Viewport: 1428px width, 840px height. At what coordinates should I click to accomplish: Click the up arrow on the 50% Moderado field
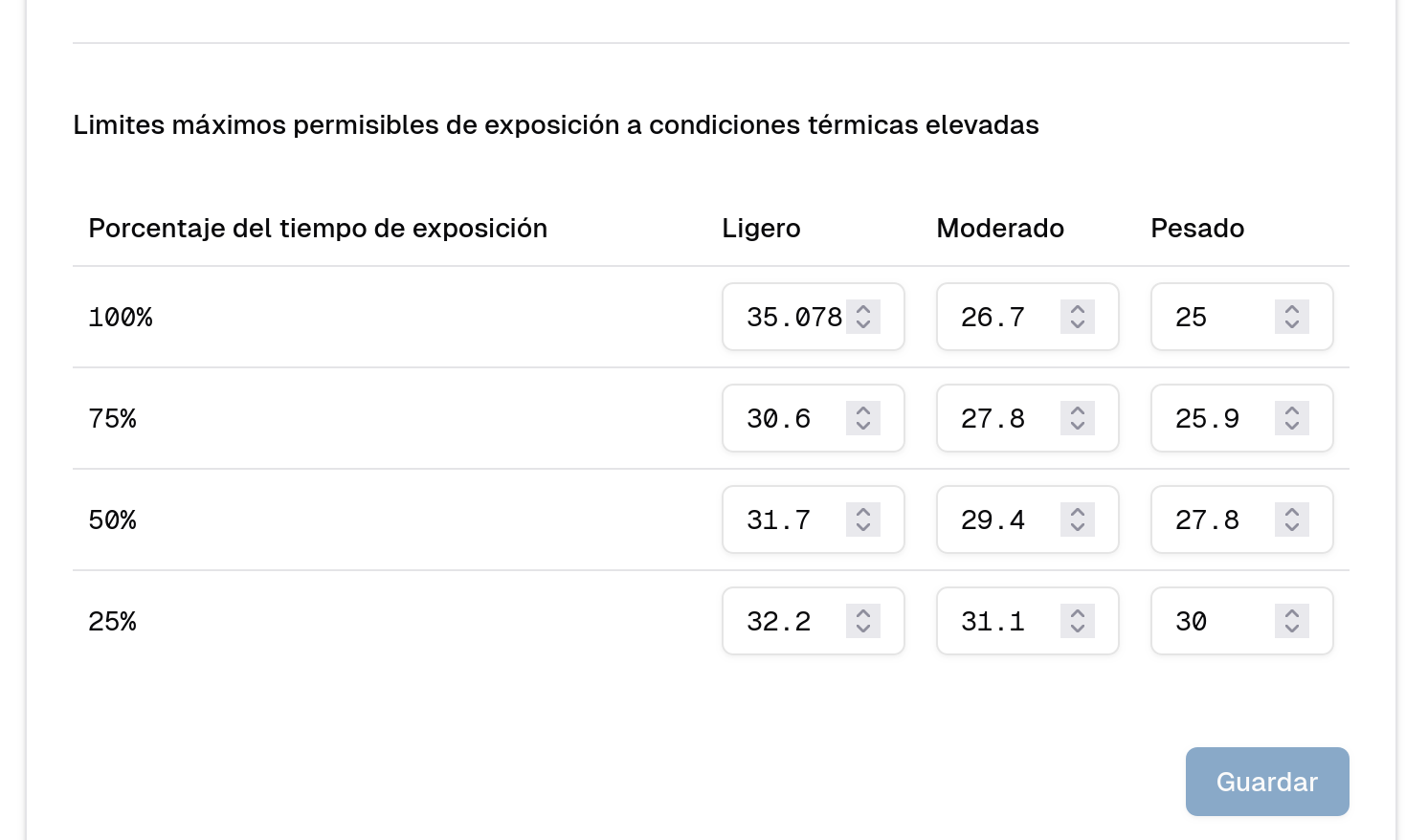[x=1078, y=512]
